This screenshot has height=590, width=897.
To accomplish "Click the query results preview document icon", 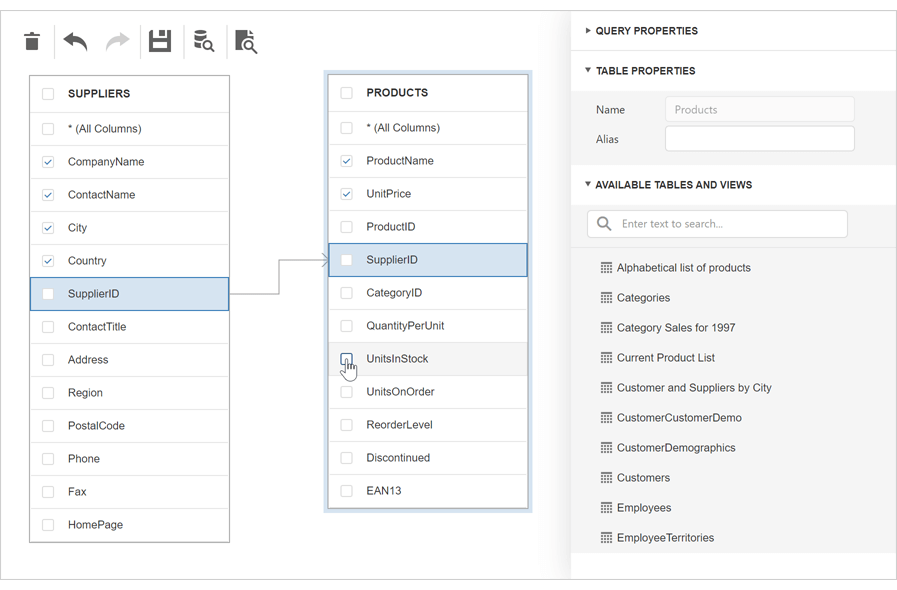I will pyautogui.click(x=245, y=41).
